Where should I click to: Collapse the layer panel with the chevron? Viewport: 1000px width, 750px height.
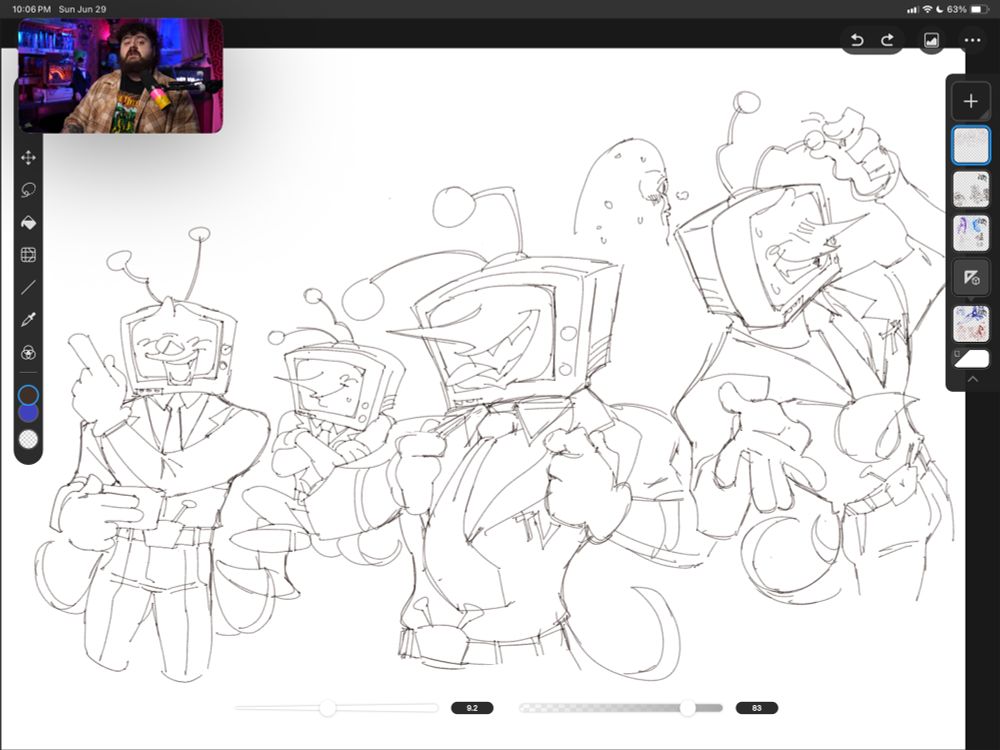(973, 379)
